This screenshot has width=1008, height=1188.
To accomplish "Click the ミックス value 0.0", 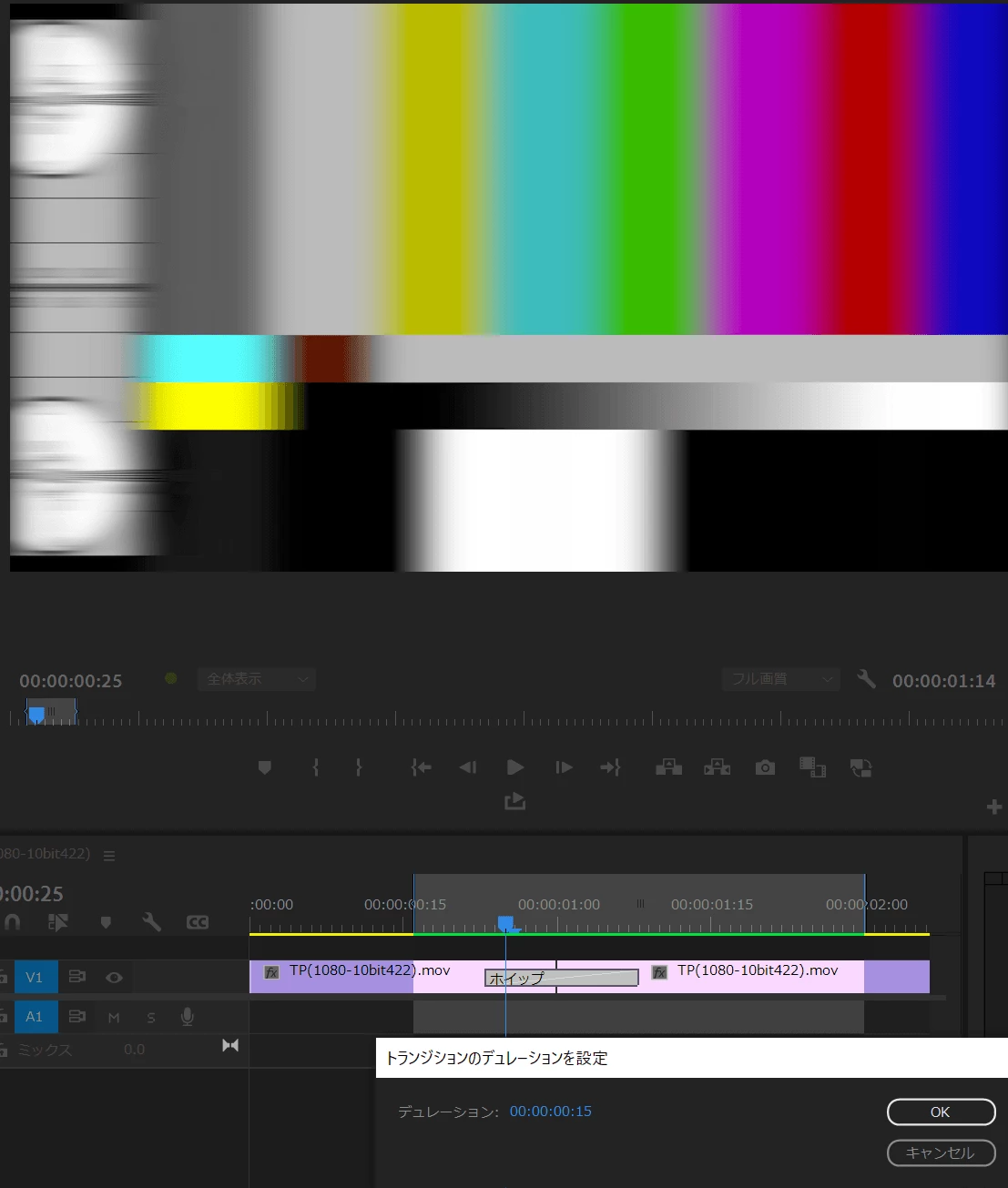I will tap(134, 1050).
